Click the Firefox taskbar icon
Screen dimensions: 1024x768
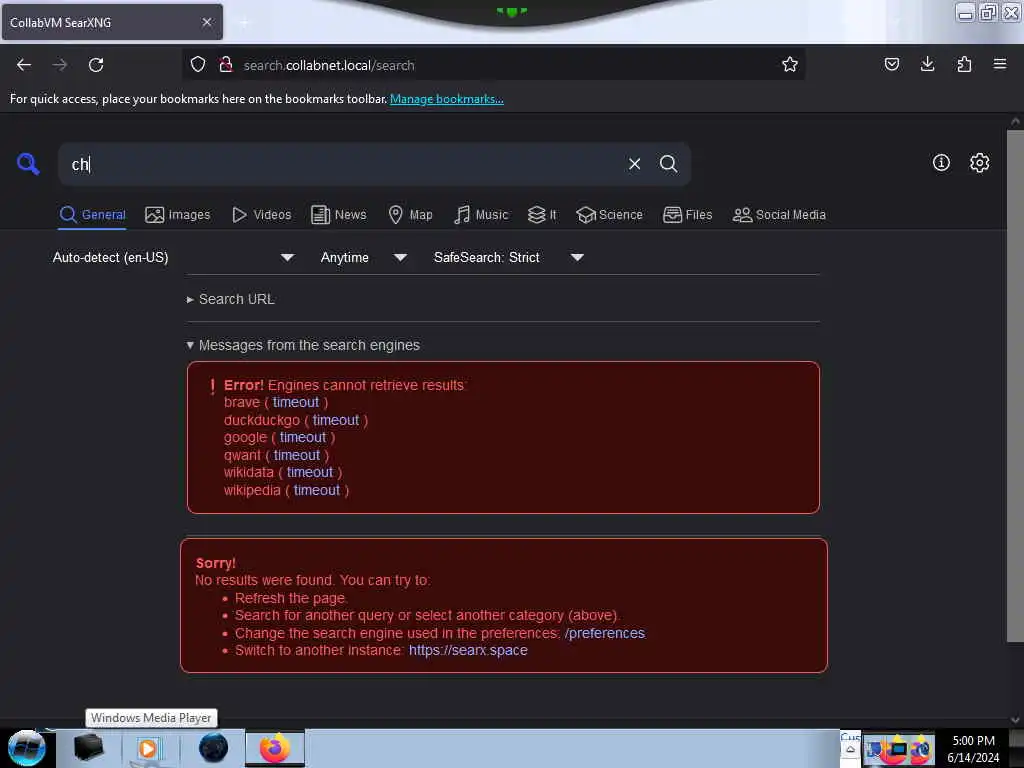click(275, 748)
